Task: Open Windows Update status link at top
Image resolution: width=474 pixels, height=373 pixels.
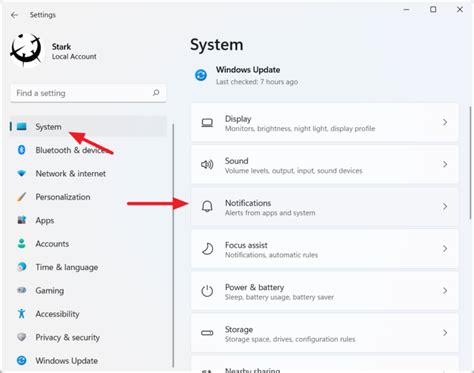Action: tap(248, 70)
